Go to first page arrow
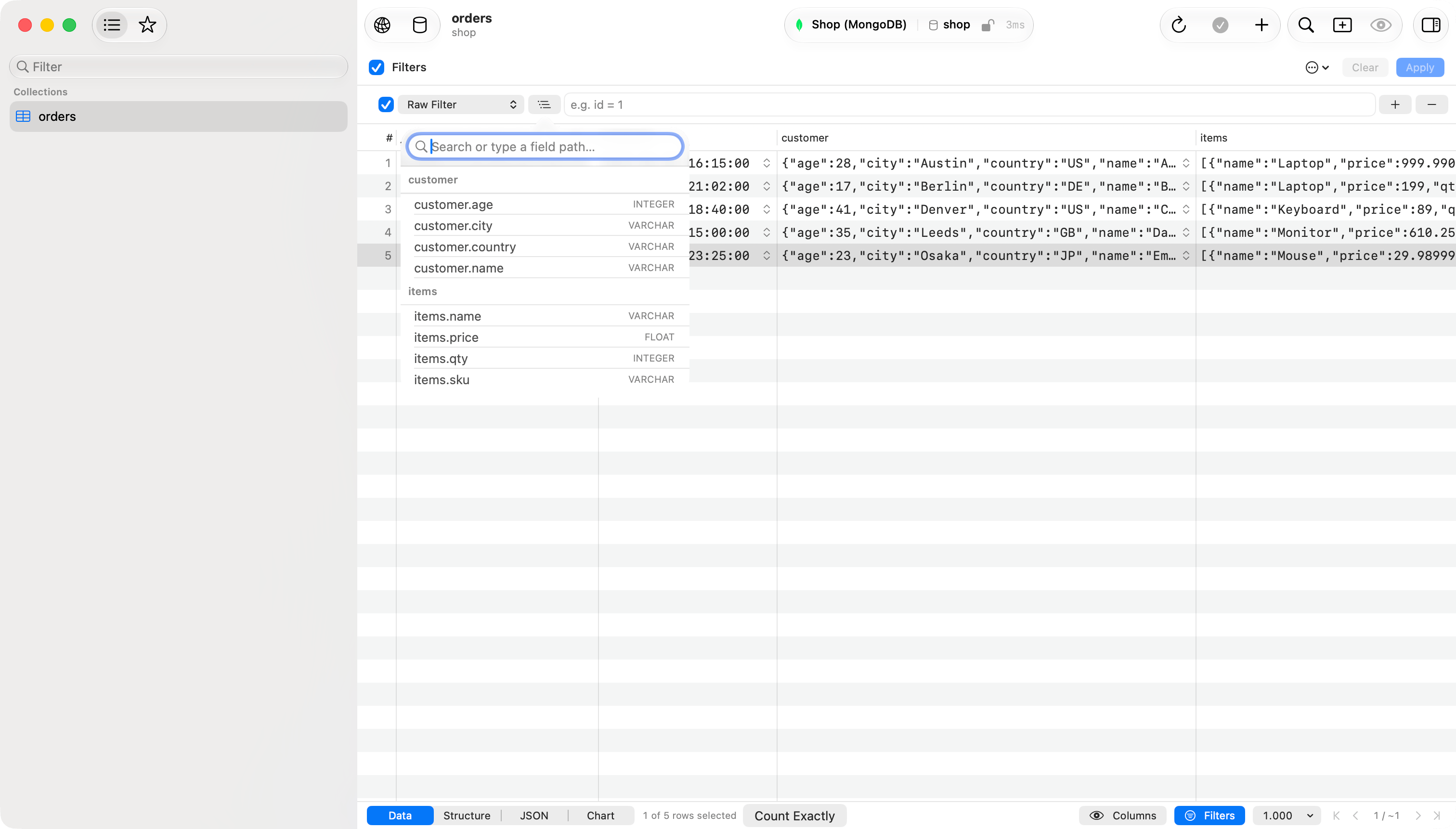The width and height of the screenshot is (1456, 829). (1336, 816)
